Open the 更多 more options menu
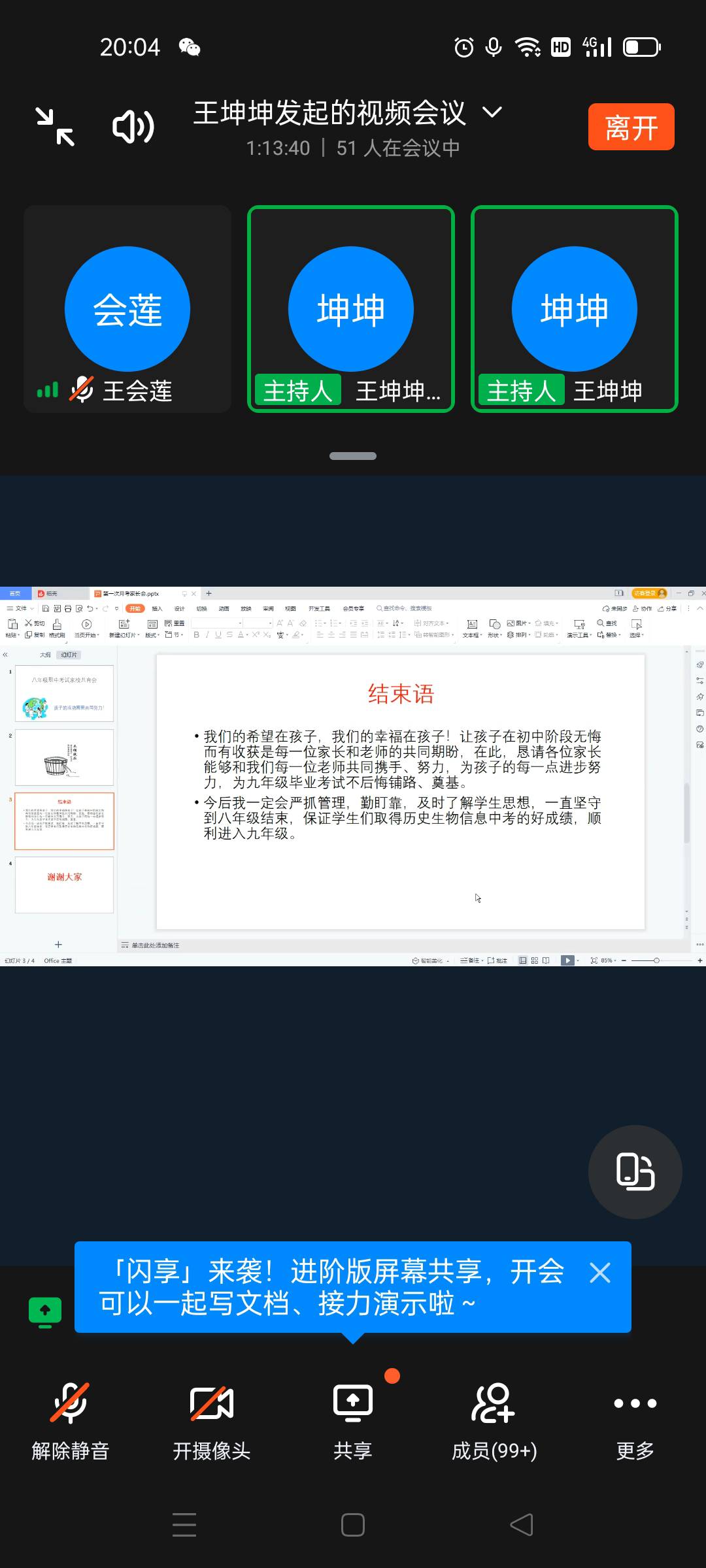Viewport: 706px width, 1568px height. [x=635, y=1422]
